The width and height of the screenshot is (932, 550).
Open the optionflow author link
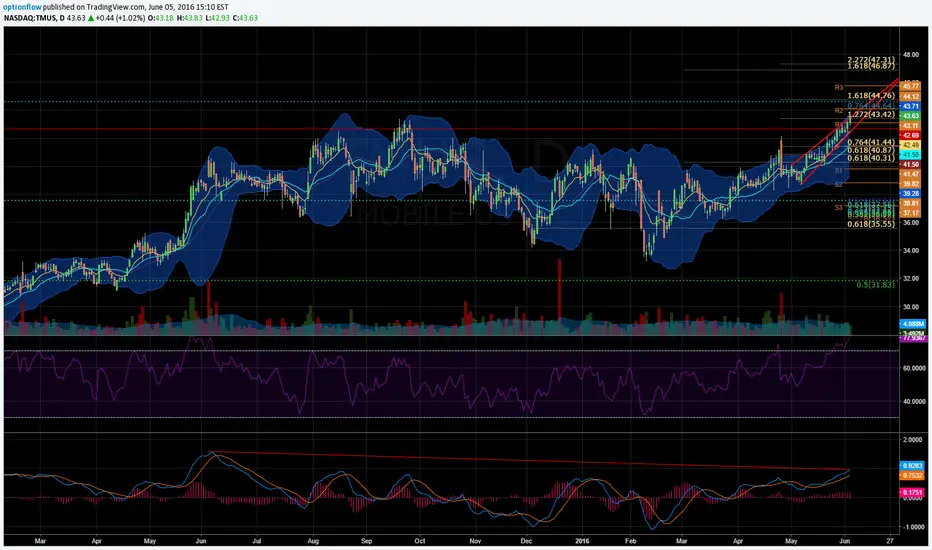tap(23, 7)
